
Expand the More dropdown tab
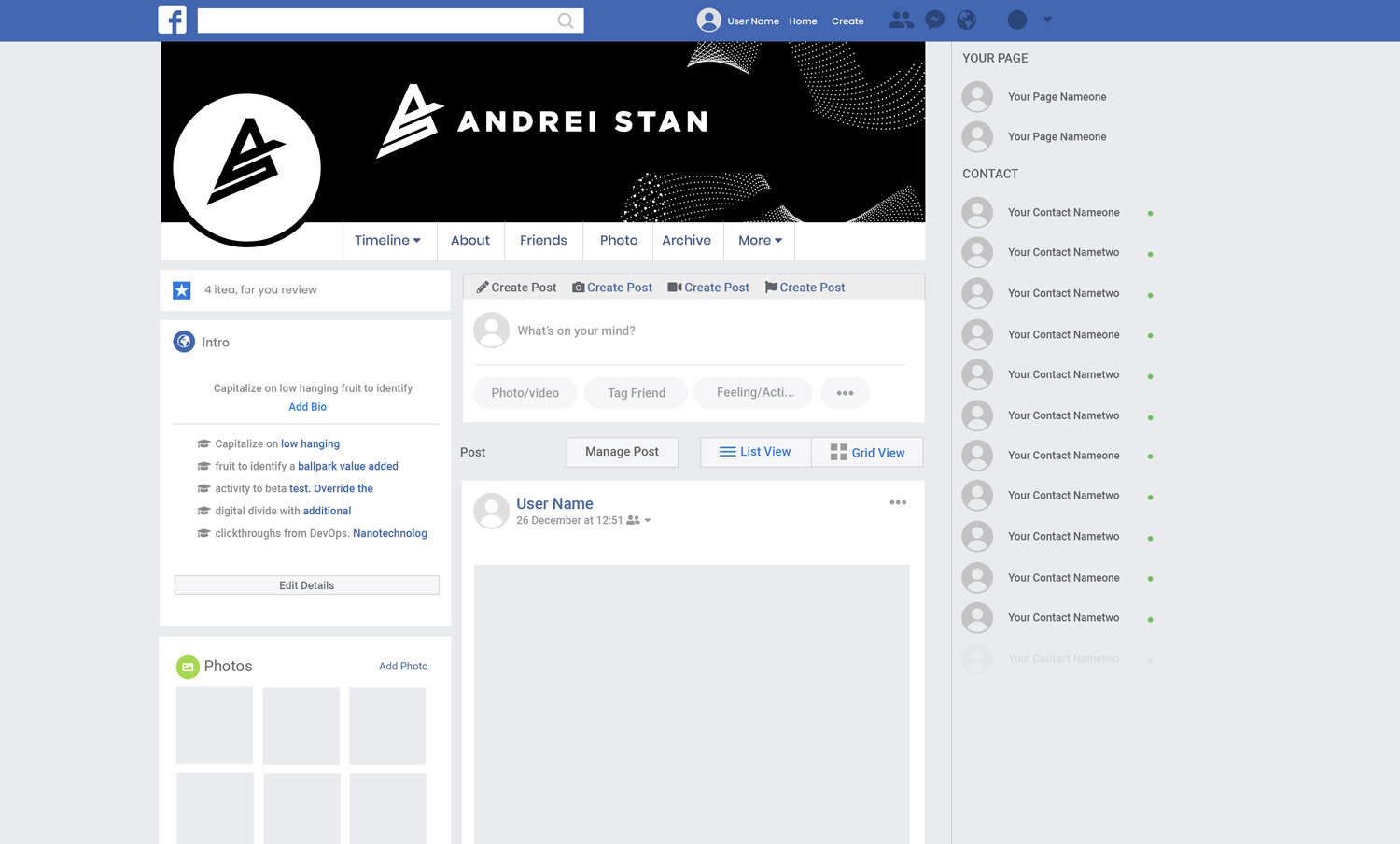(x=760, y=241)
